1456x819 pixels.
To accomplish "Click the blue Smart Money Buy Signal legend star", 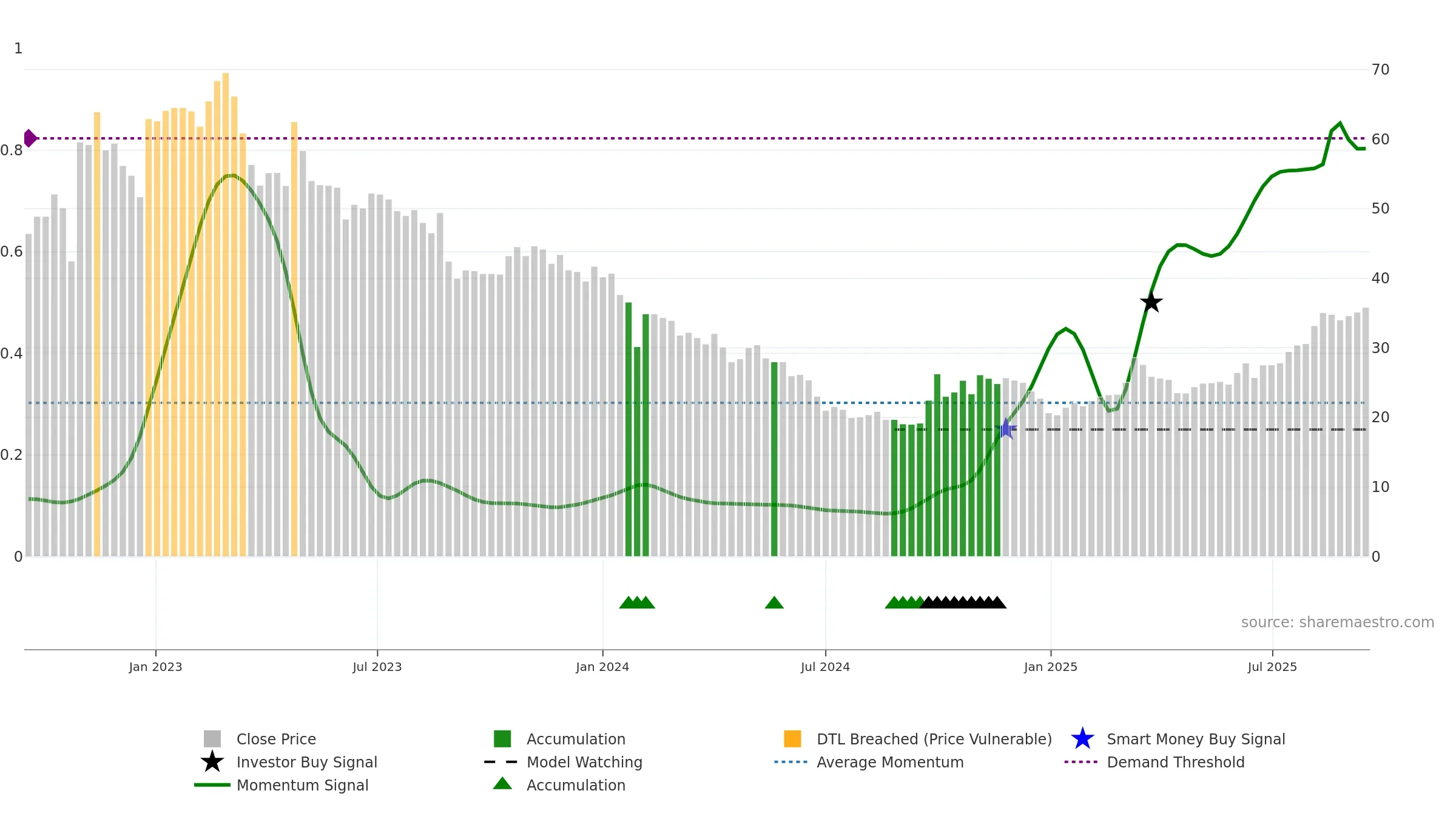I will 1082,738.
